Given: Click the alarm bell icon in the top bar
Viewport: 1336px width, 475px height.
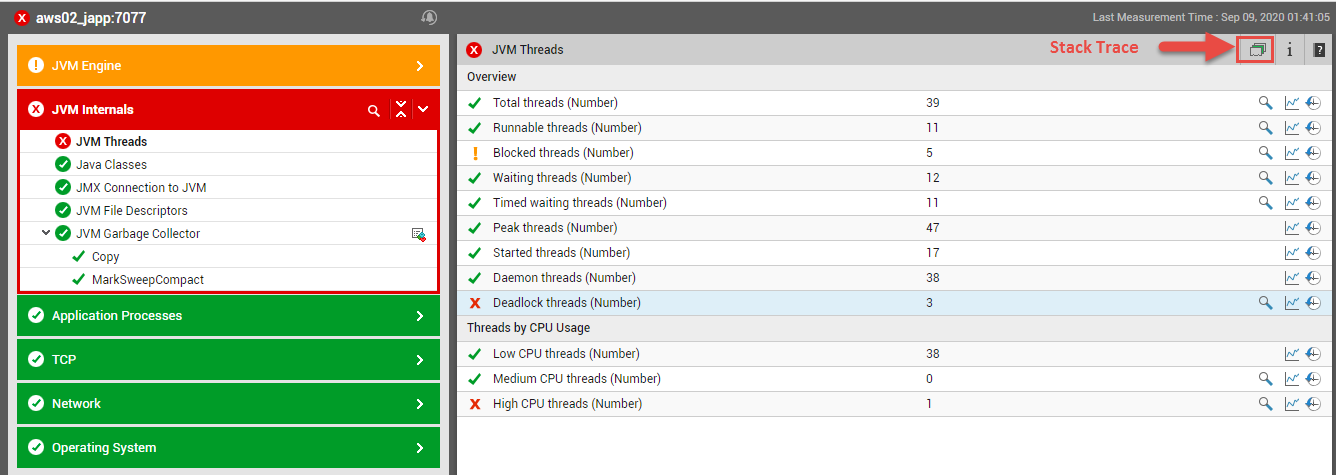Looking at the screenshot, I should (429, 17).
